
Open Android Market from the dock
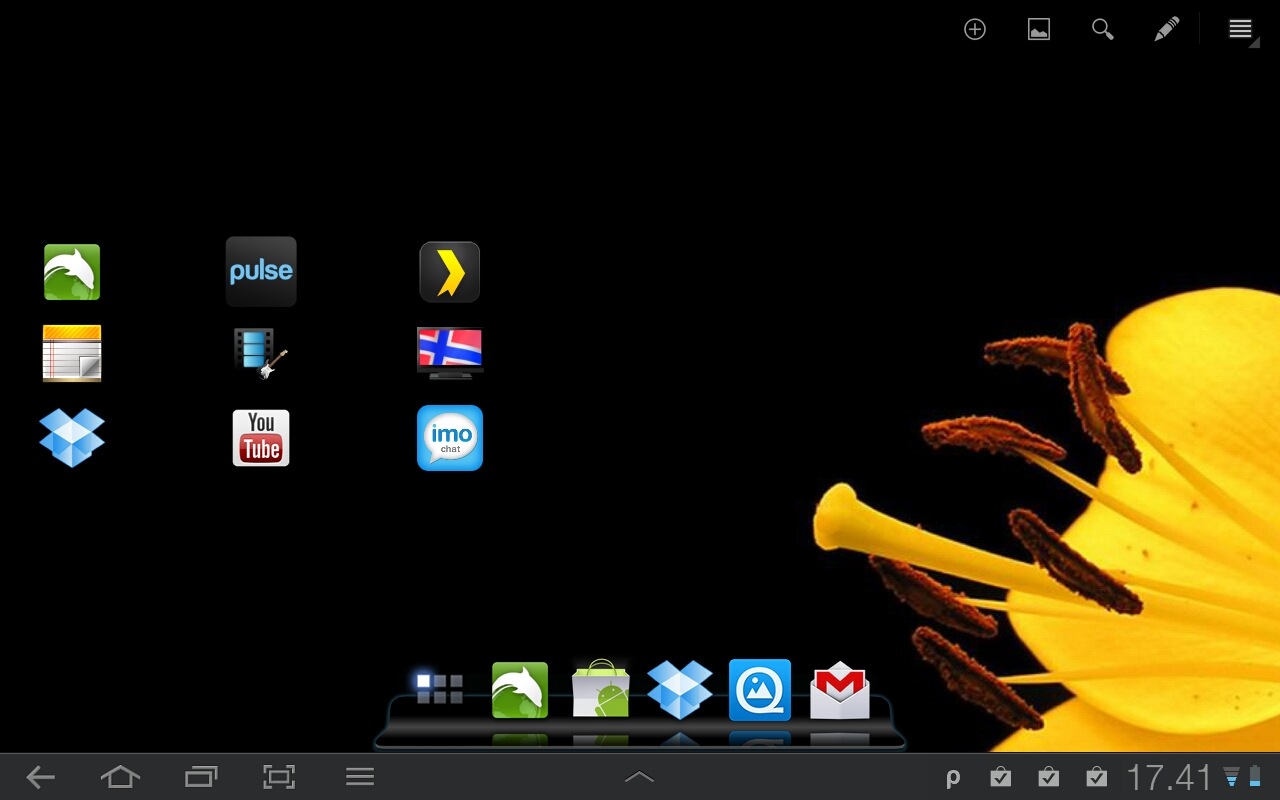(x=600, y=689)
